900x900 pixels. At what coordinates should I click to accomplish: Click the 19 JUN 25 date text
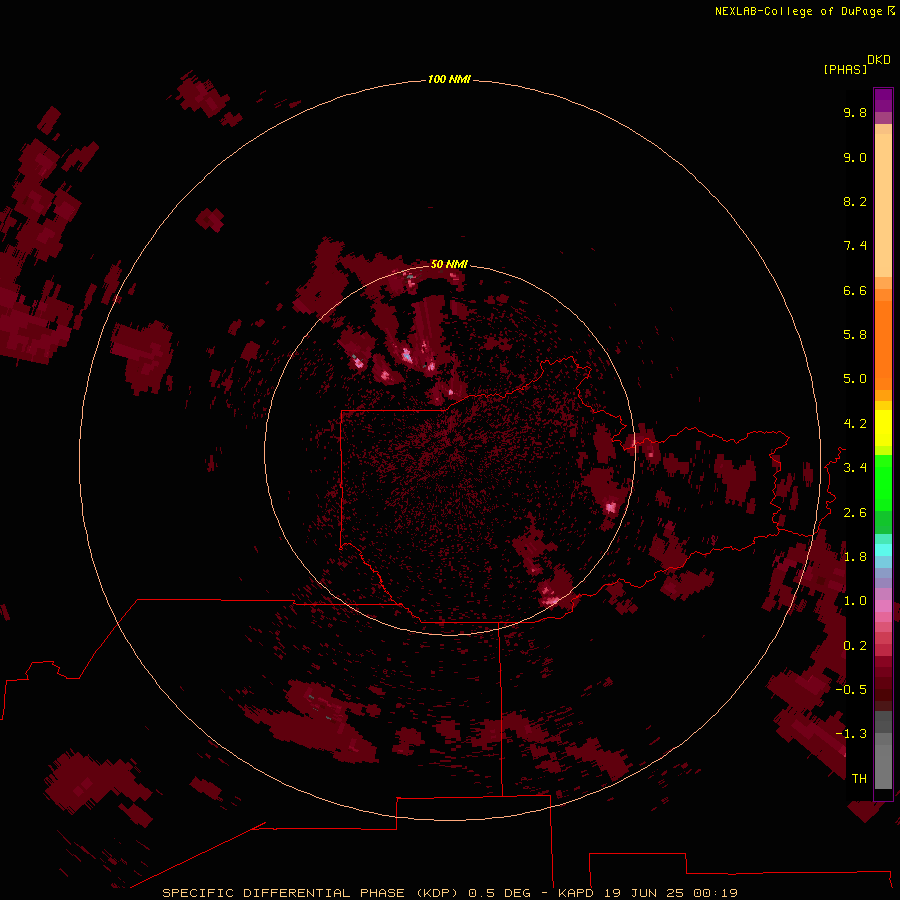point(644,893)
